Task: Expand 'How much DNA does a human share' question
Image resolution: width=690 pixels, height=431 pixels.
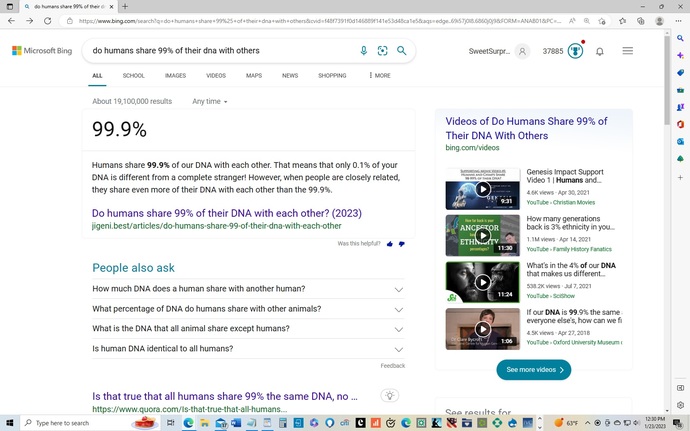Action: tap(248, 289)
